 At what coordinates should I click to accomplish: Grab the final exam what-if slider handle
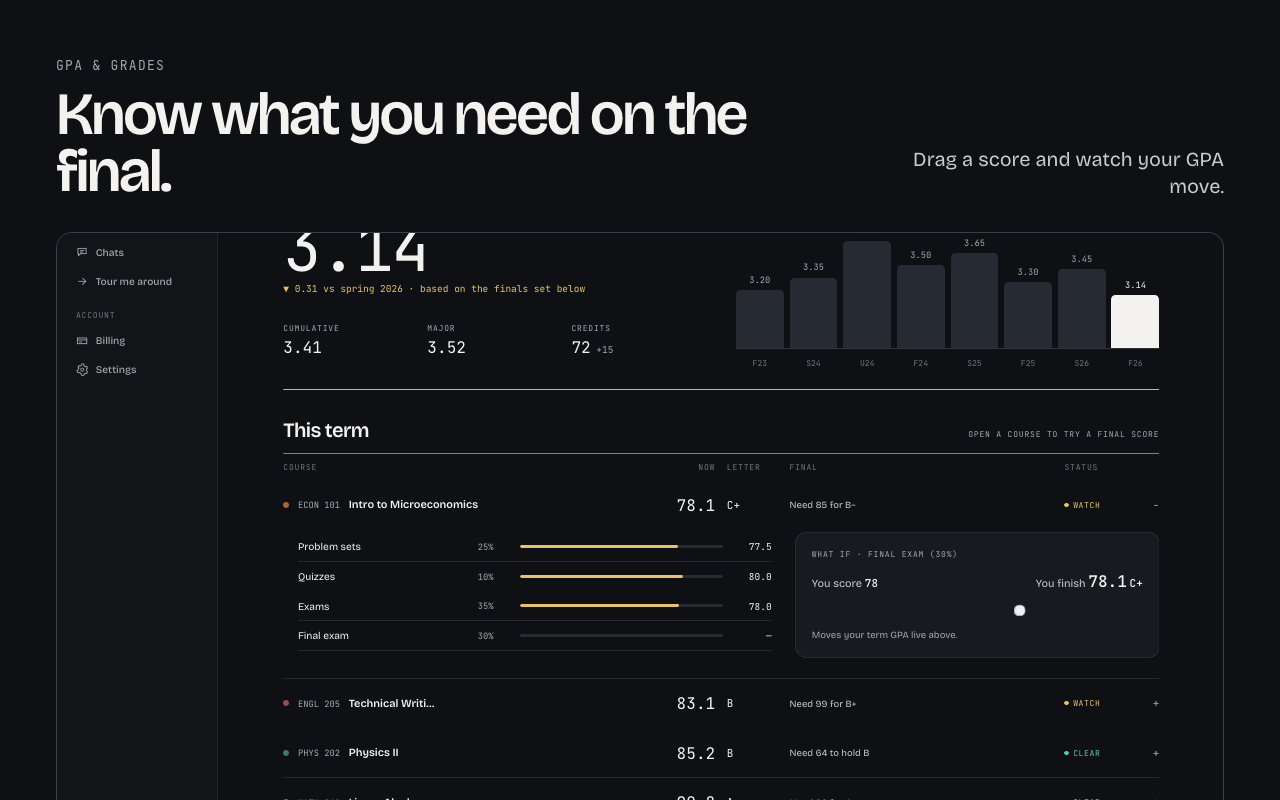click(x=1019, y=610)
